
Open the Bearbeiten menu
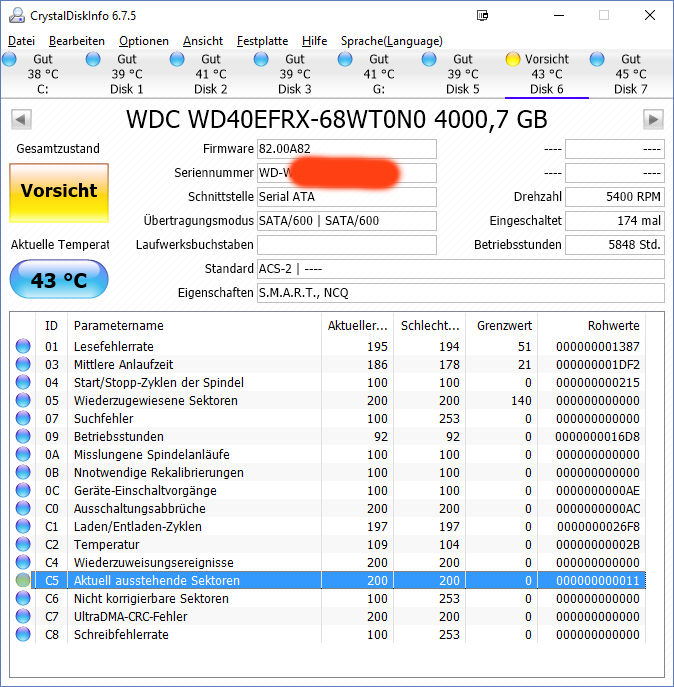click(77, 41)
